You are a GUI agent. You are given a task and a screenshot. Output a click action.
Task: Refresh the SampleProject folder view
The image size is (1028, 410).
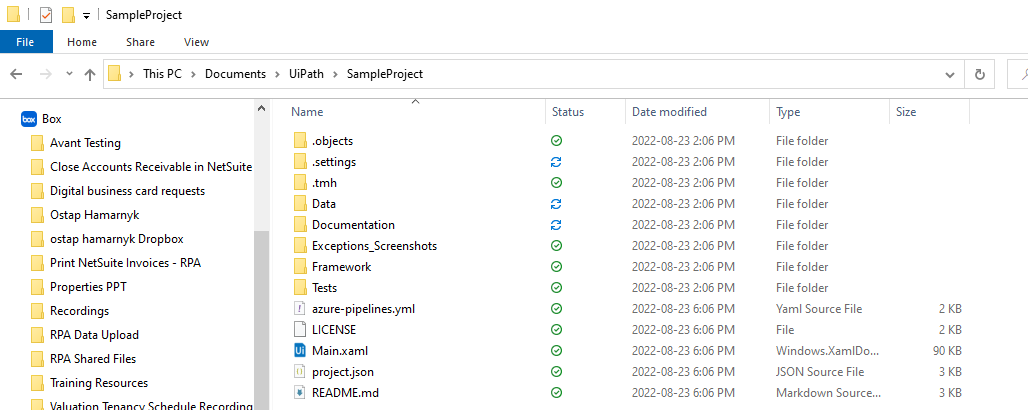tap(980, 74)
